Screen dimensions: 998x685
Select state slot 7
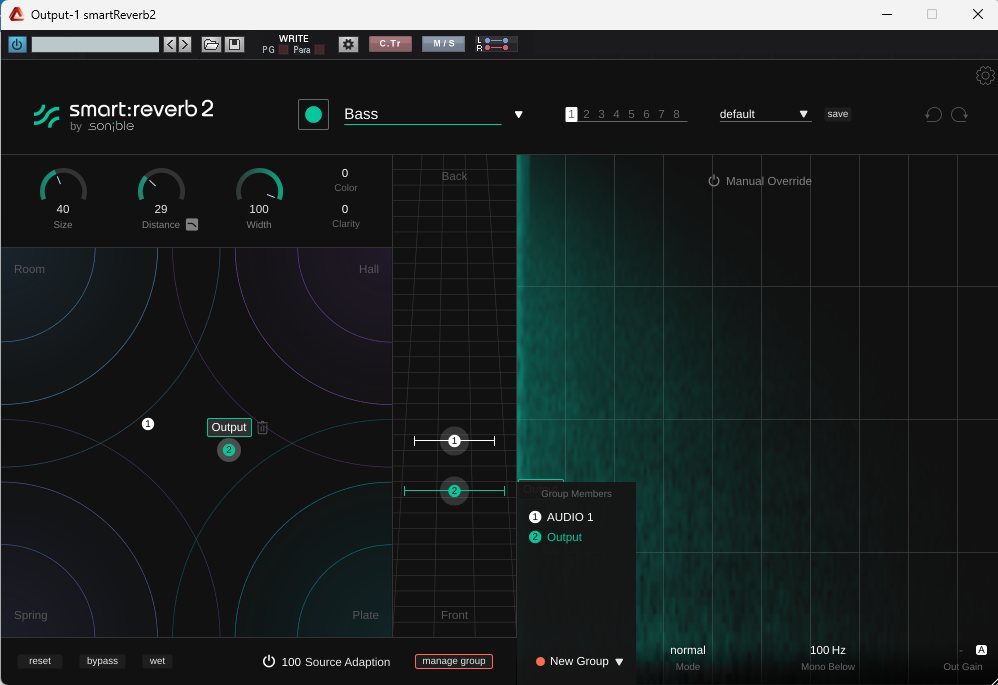pyautogui.click(x=661, y=114)
